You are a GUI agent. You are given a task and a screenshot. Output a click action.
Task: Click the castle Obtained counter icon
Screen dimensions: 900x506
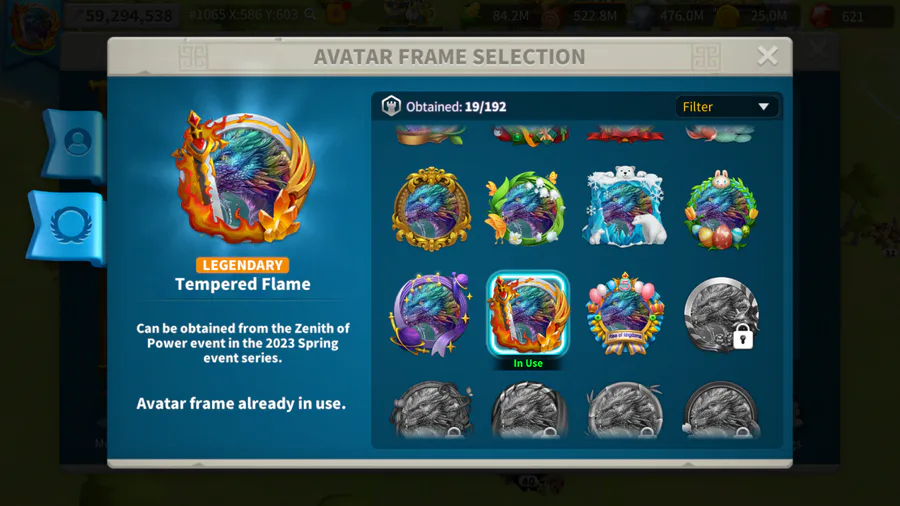pyautogui.click(x=391, y=106)
